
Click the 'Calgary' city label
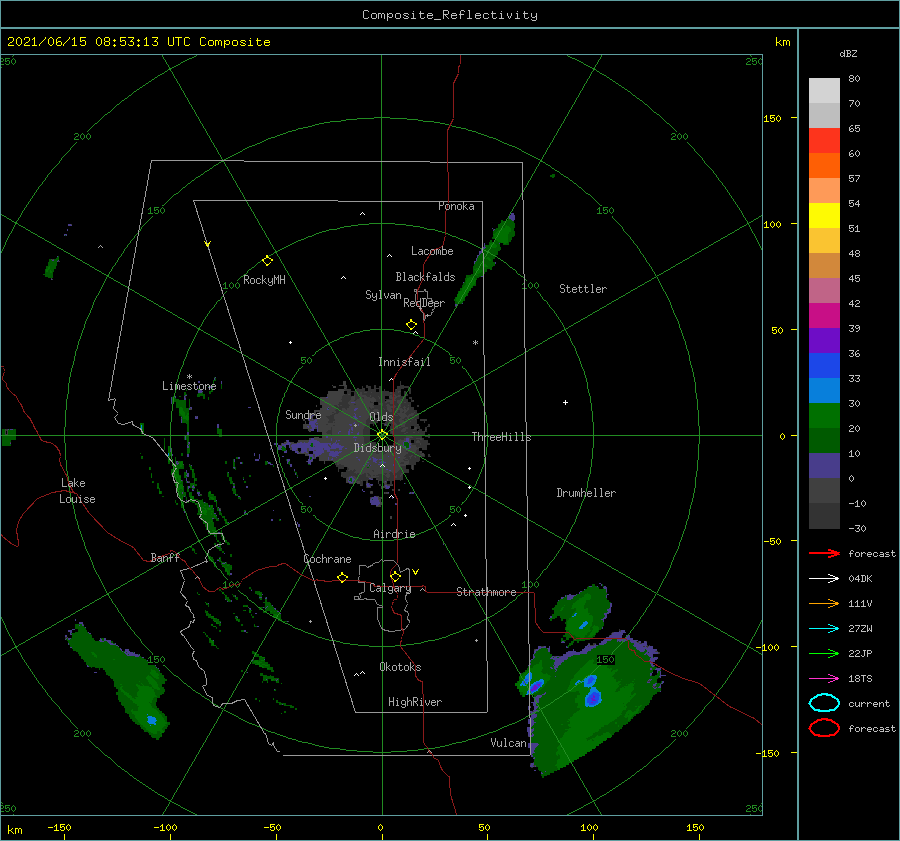[390, 588]
